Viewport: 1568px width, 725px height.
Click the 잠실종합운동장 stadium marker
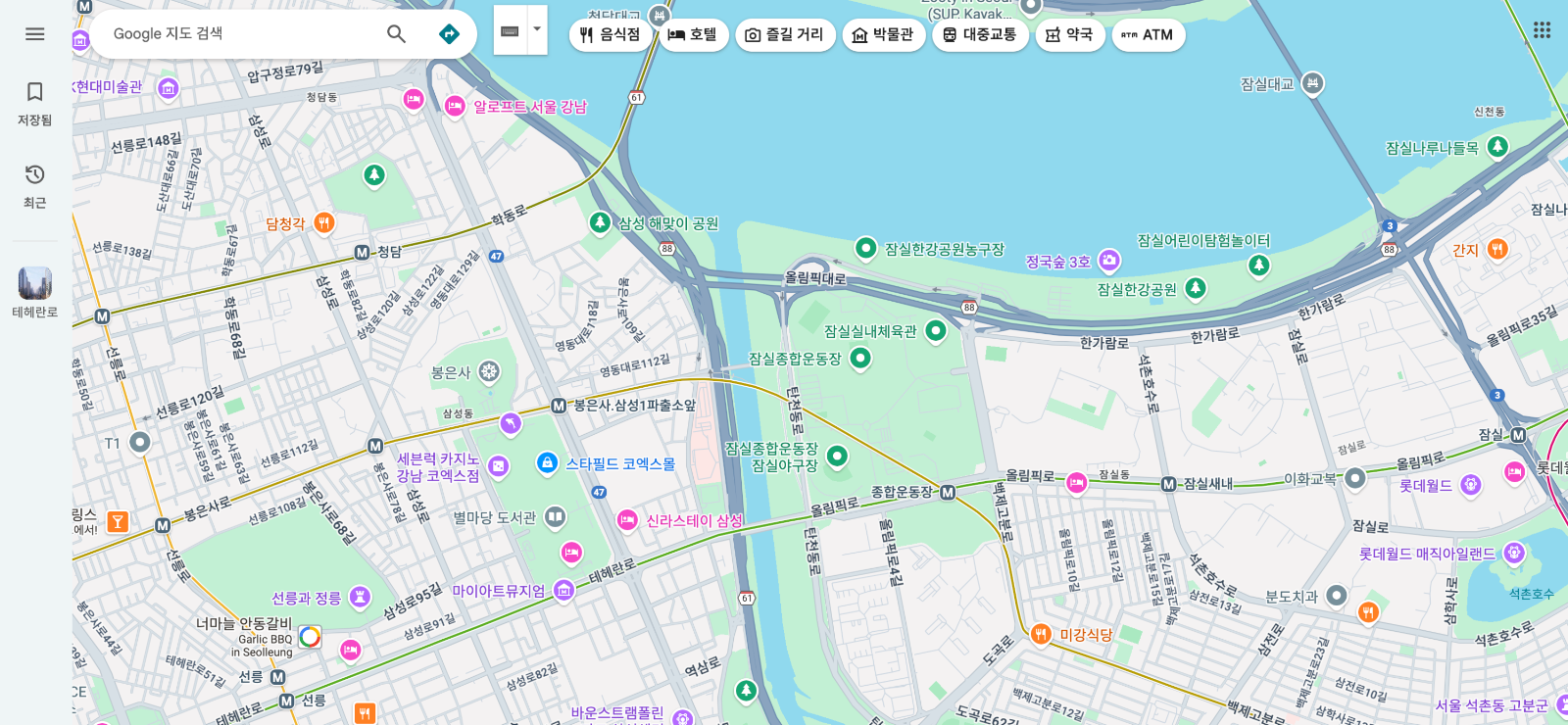tap(860, 359)
